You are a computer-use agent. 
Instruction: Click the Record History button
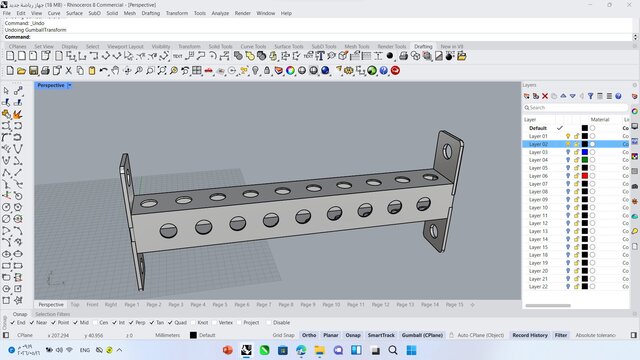coord(530,335)
